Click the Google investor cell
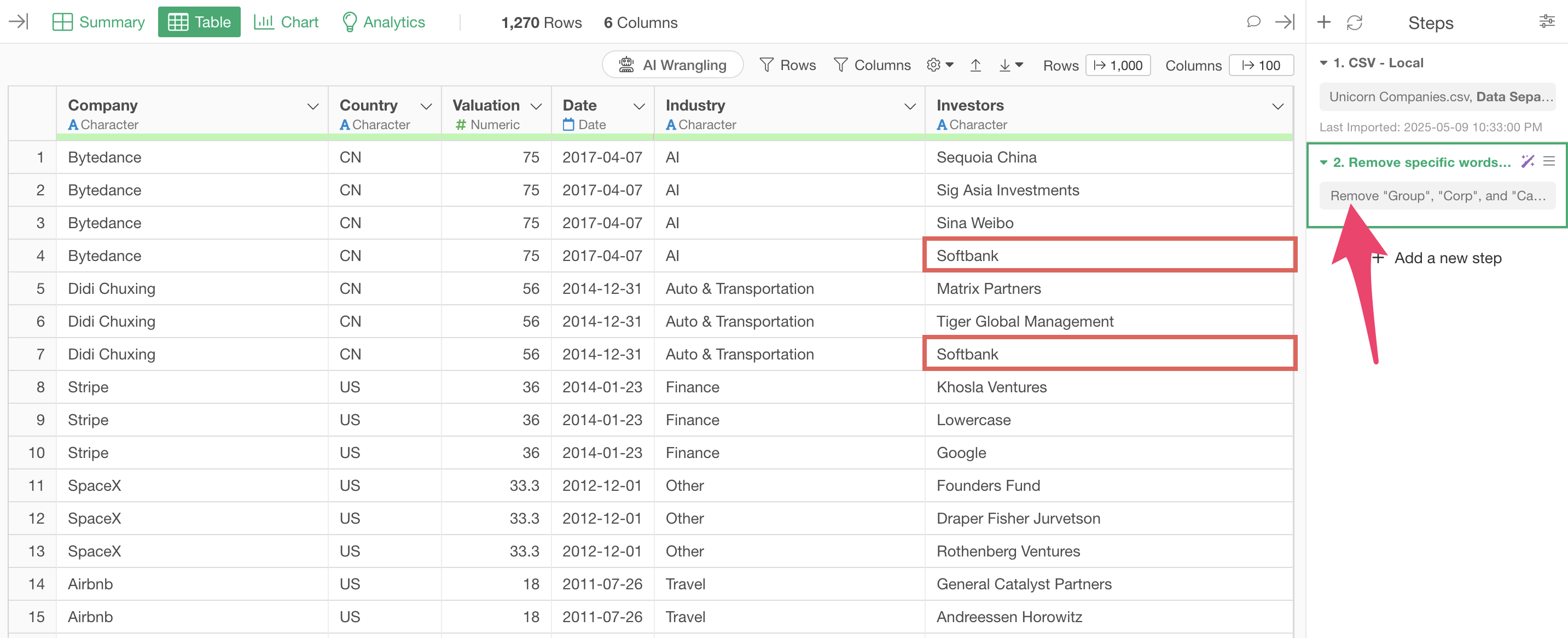The image size is (1568, 638). [x=1108, y=453]
